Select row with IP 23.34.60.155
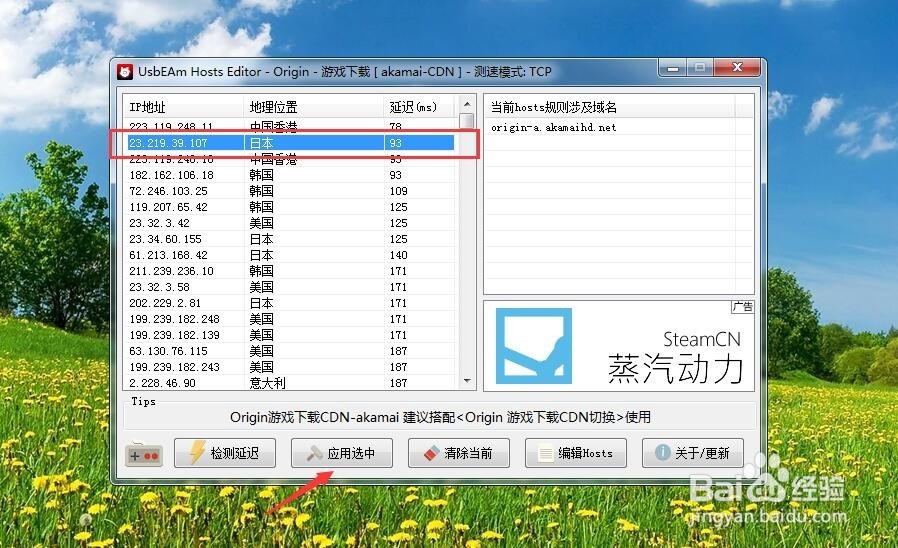The image size is (898, 548). tap(290, 239)
